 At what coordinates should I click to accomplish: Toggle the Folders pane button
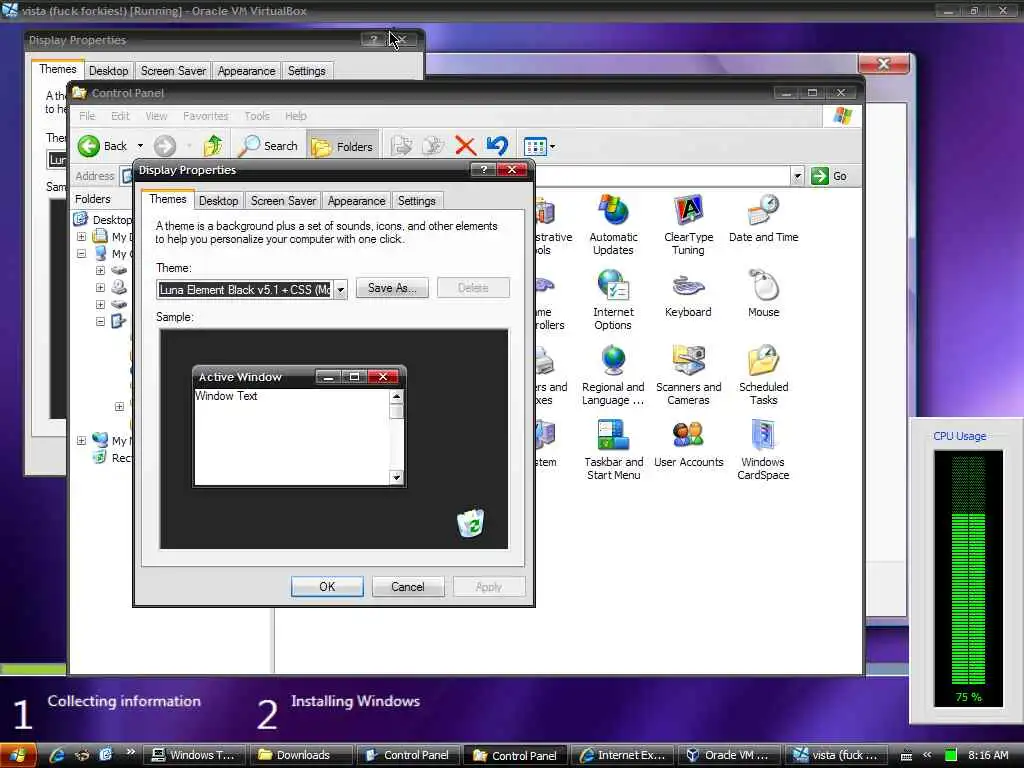342,146
